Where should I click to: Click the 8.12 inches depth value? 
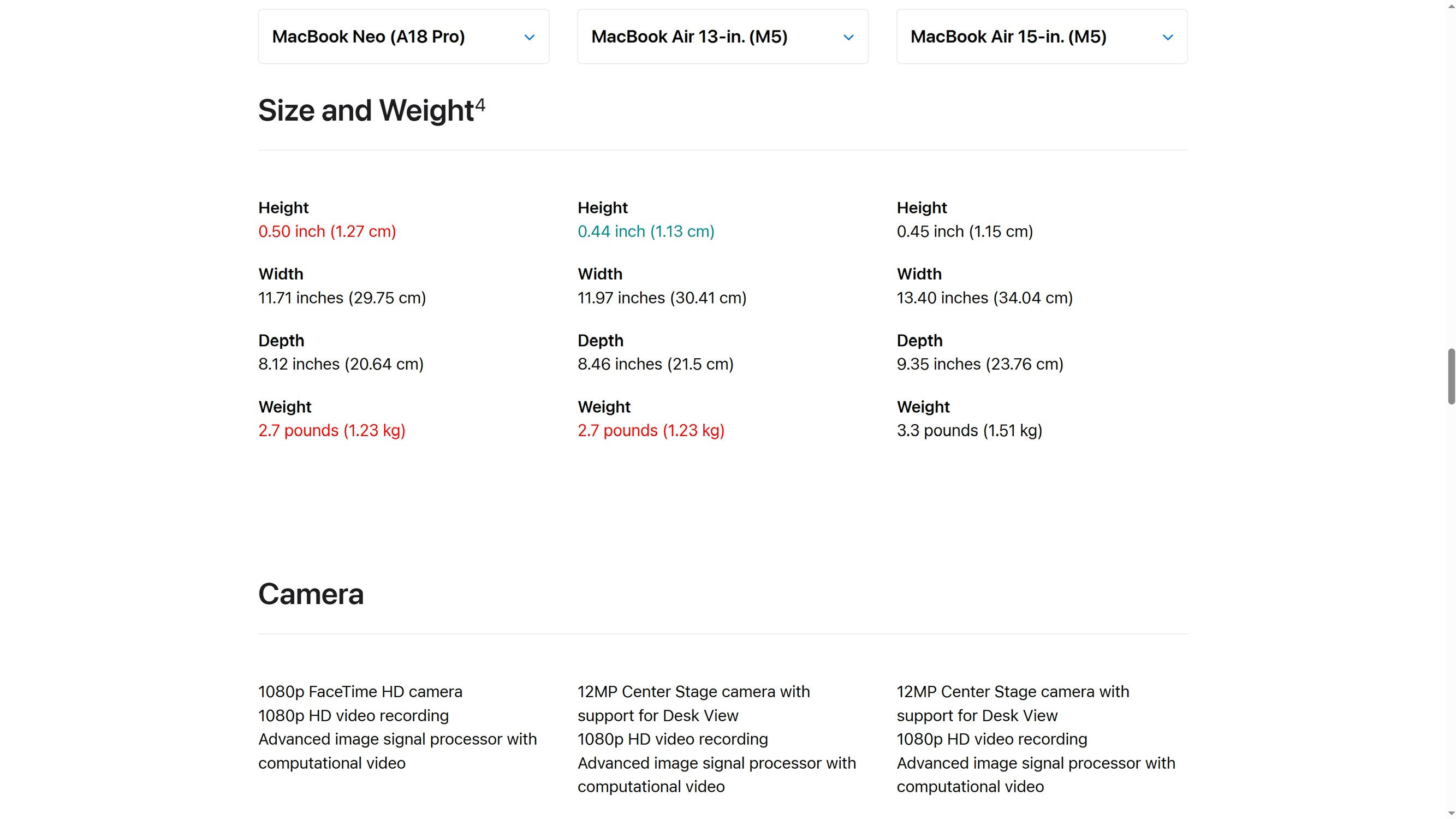[x=341, y=364]
